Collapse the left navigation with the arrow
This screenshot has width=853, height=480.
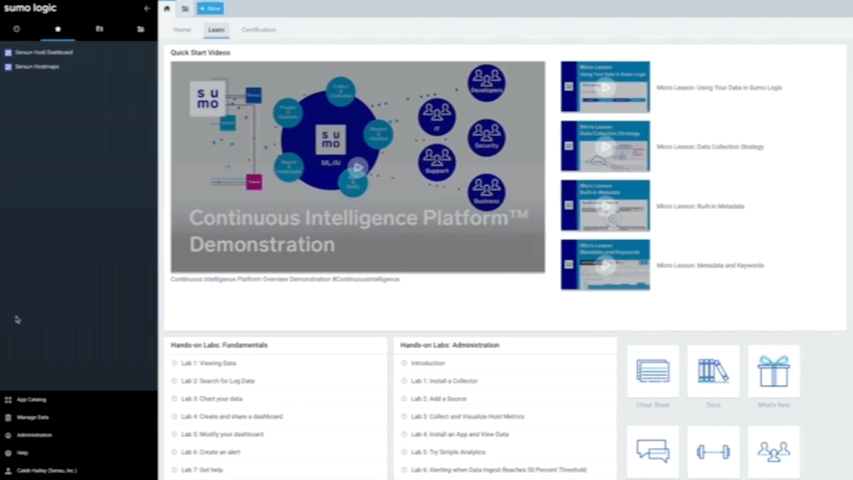(x=147, y=8)
